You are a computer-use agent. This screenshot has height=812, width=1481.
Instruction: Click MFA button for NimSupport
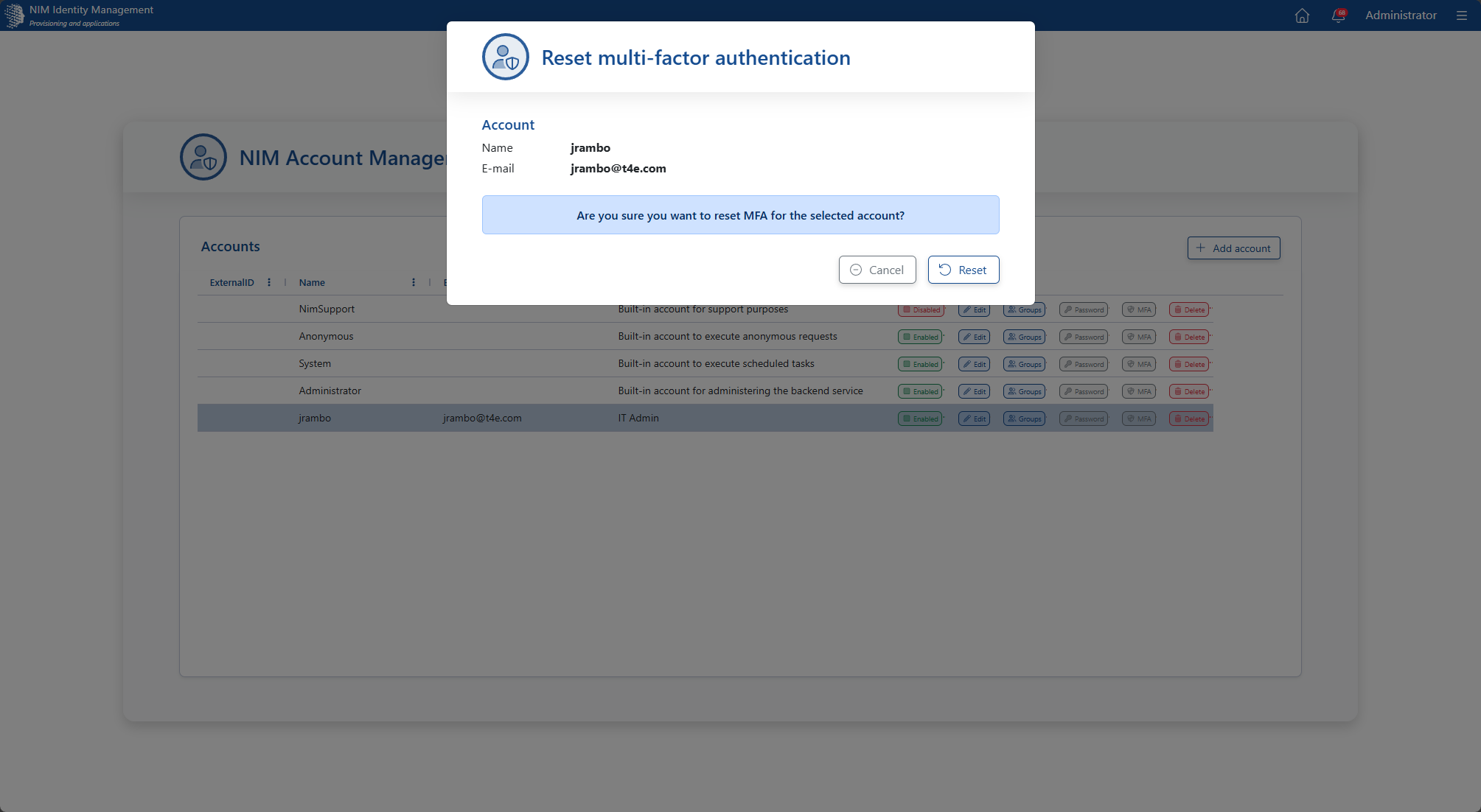(1139, 309)
